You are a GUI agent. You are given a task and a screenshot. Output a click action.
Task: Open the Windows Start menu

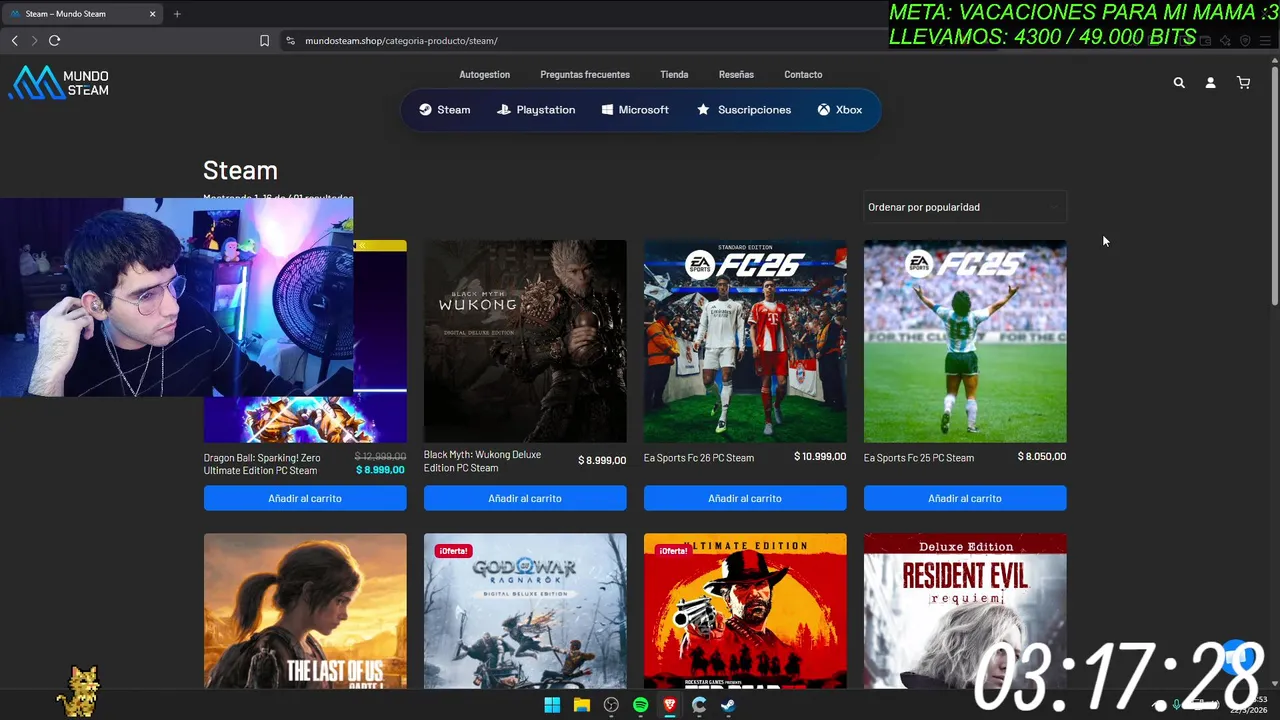552,705
